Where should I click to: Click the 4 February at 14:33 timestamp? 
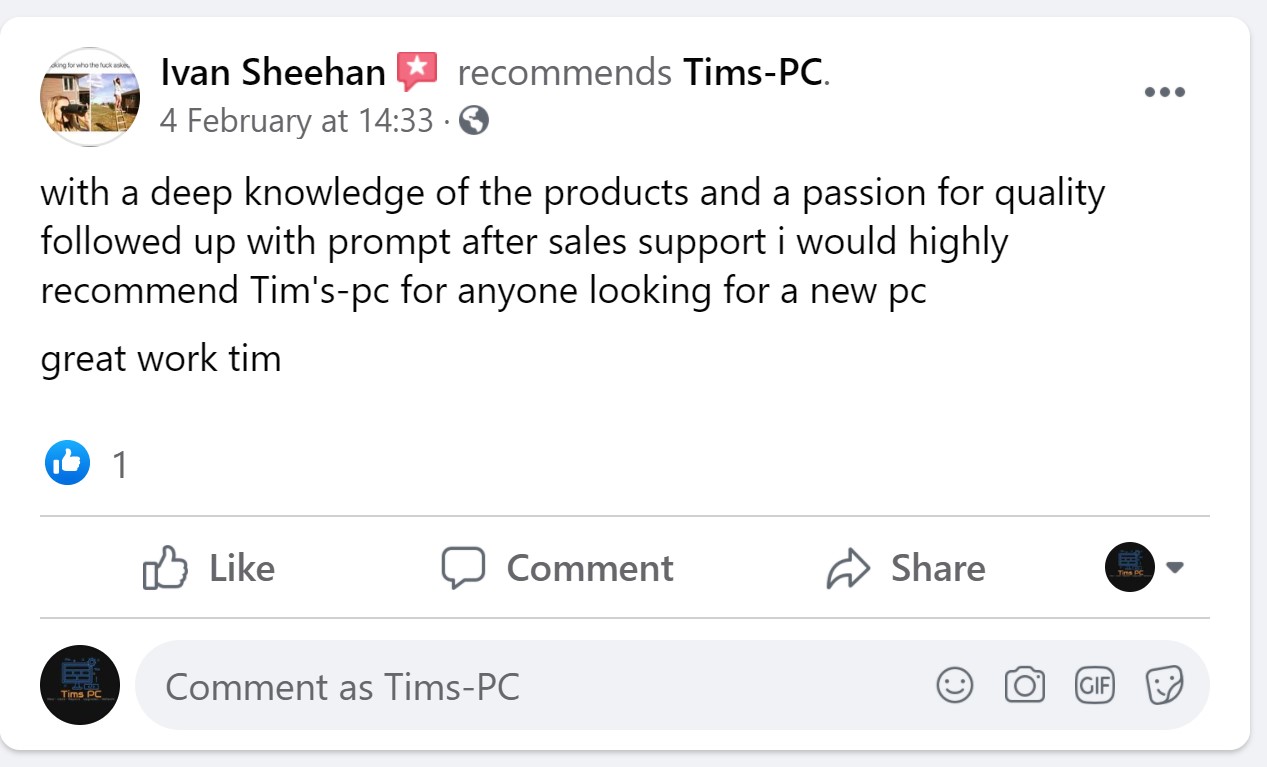[296, 121]
